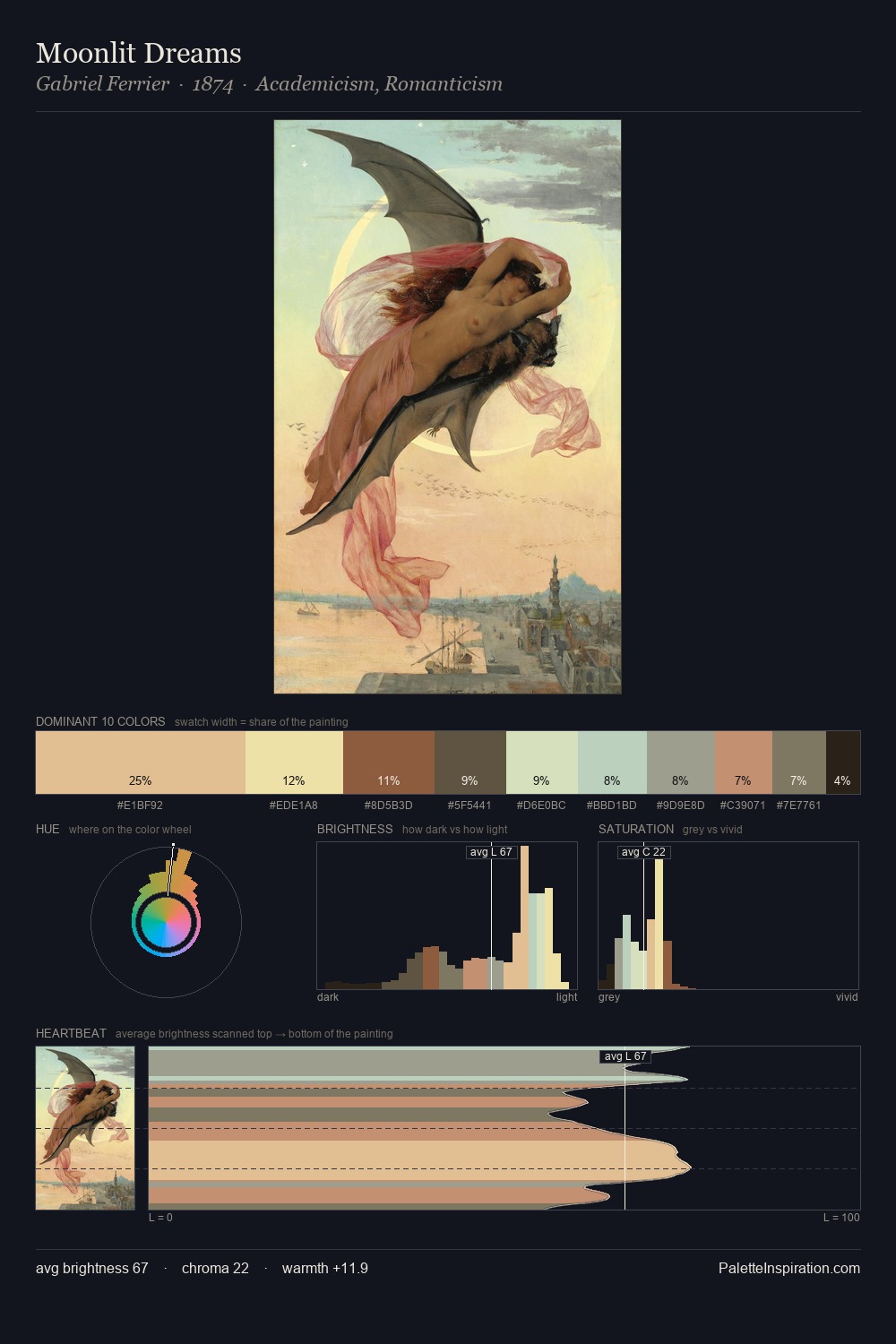Click hex code #7E7761 text

coord(799,806)
